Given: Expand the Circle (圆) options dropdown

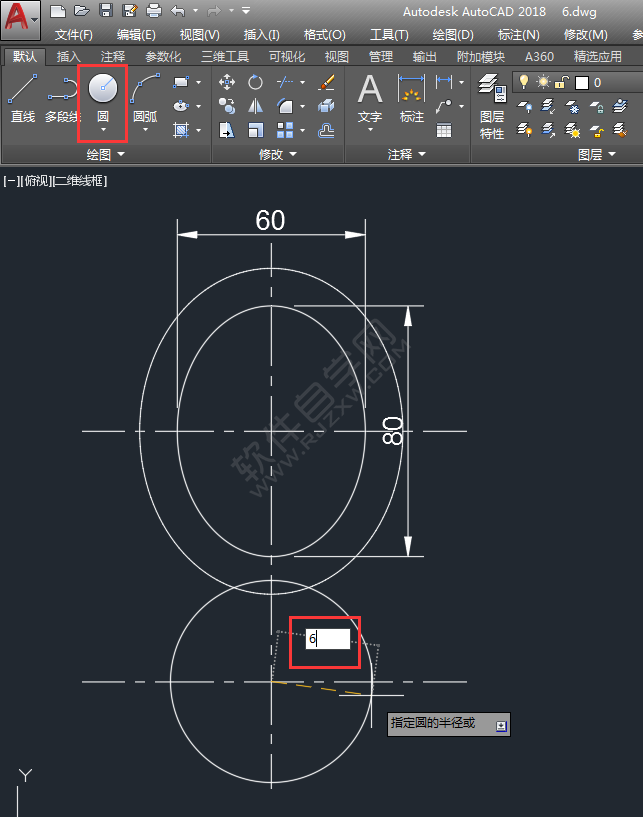Looking at the screenshot, I should (103, 130).
